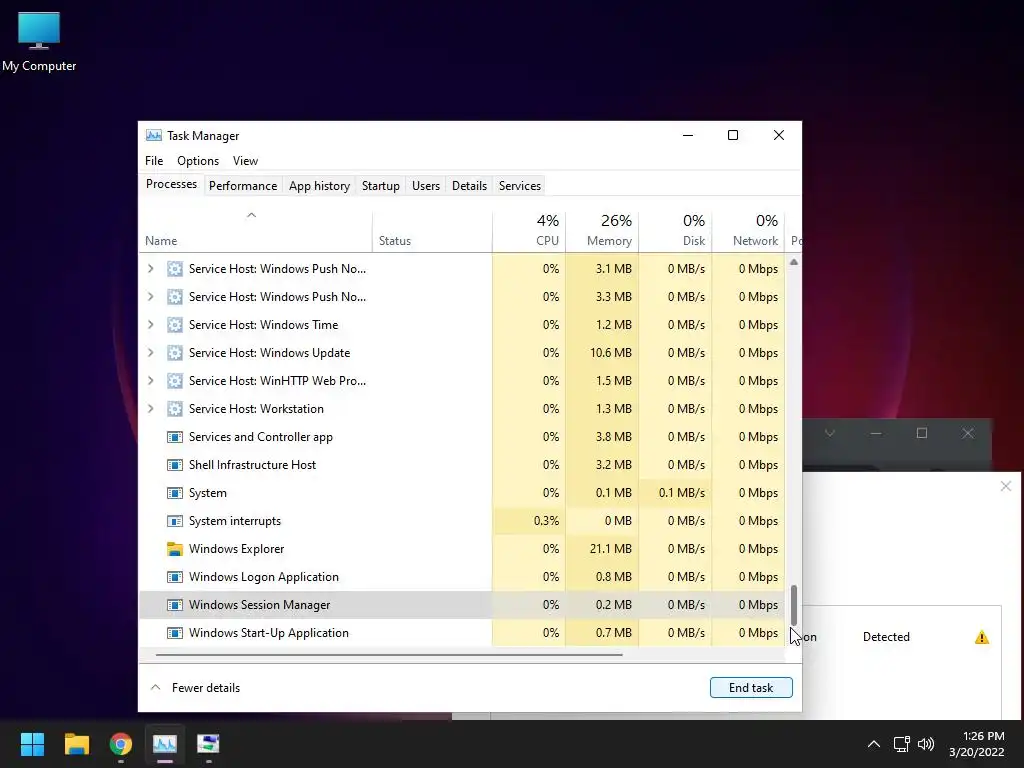Click the Windows Explorer folder icon
Viewport: 1024px width, 768px height.
pos(174,549)
